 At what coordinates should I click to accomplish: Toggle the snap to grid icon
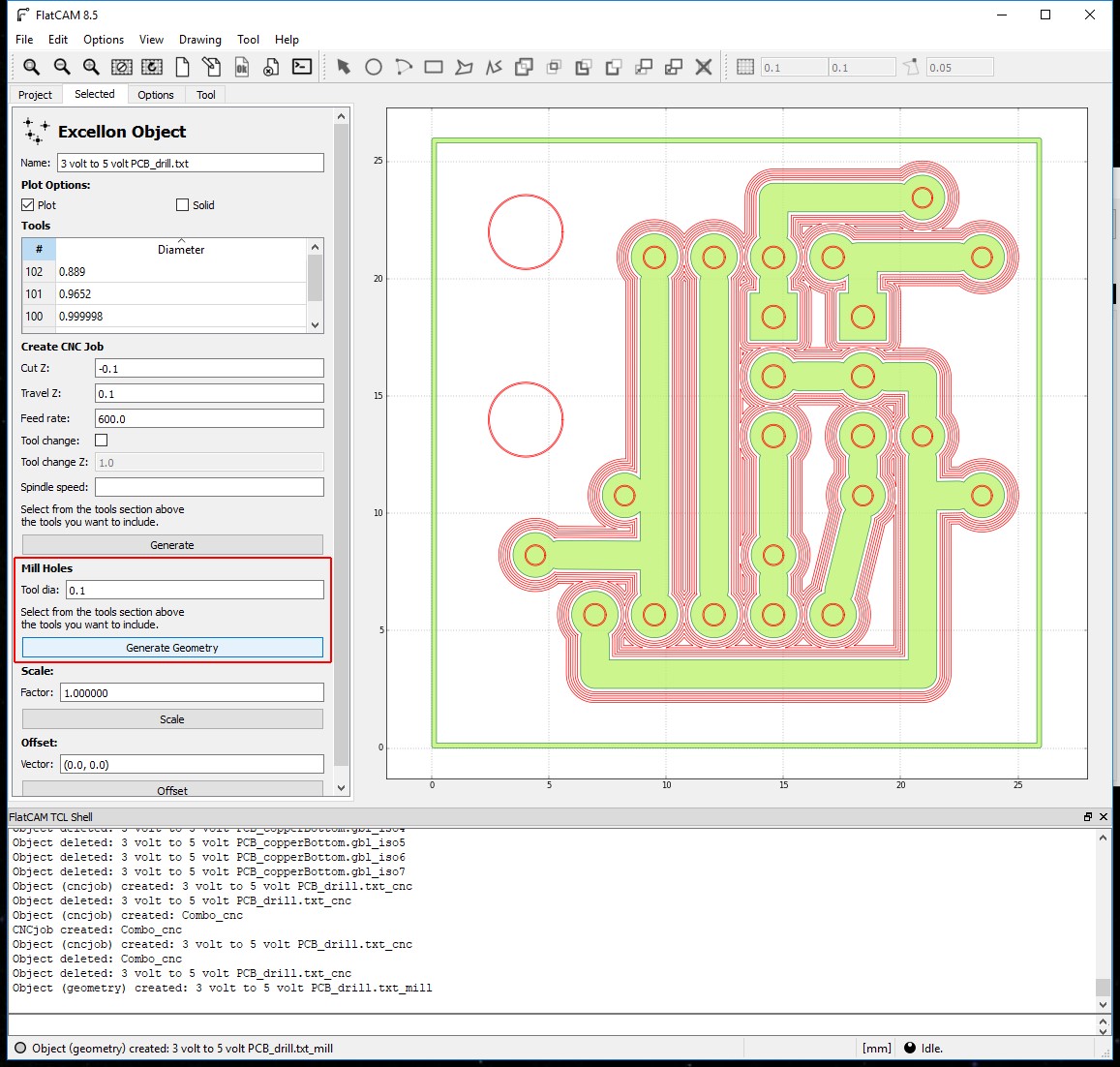click(745, 67)
